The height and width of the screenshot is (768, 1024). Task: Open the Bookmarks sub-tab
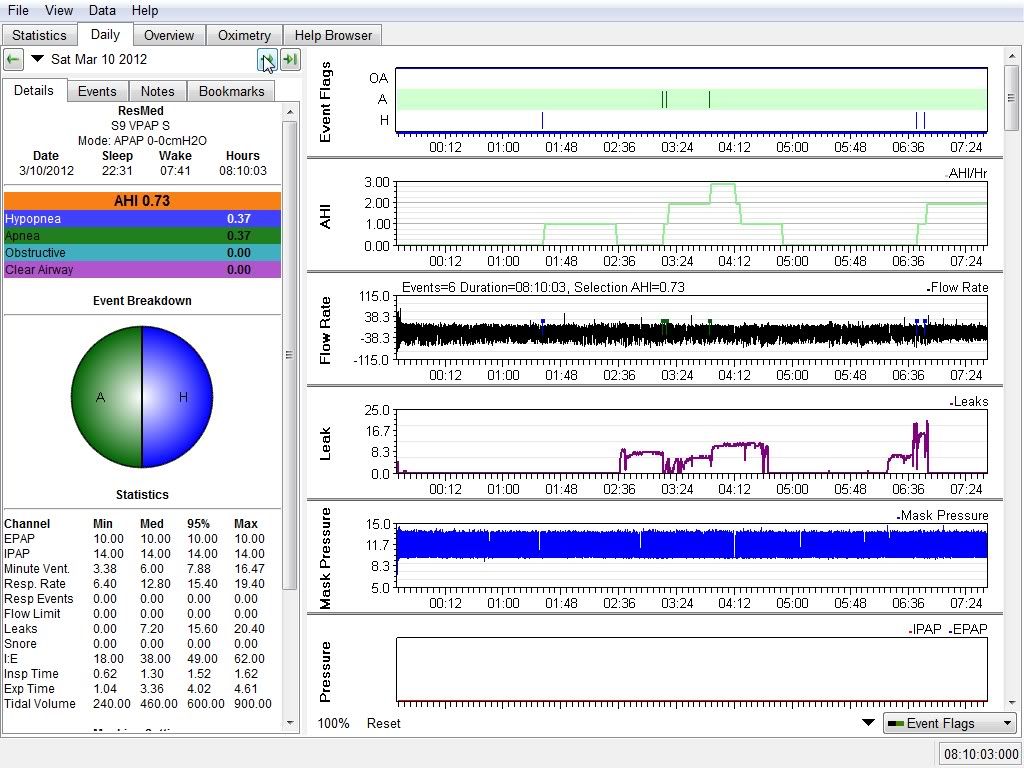[231, 91]
